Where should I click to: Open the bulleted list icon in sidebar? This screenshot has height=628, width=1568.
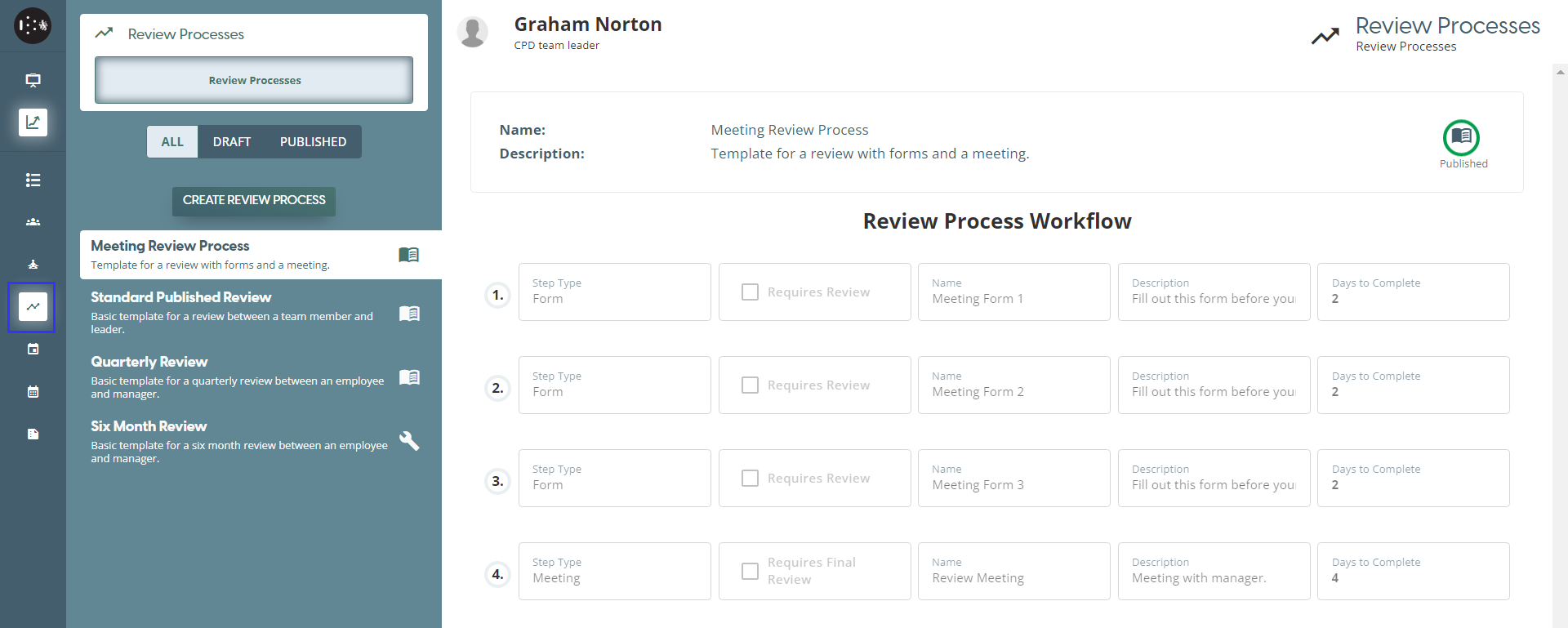point(33,180)
